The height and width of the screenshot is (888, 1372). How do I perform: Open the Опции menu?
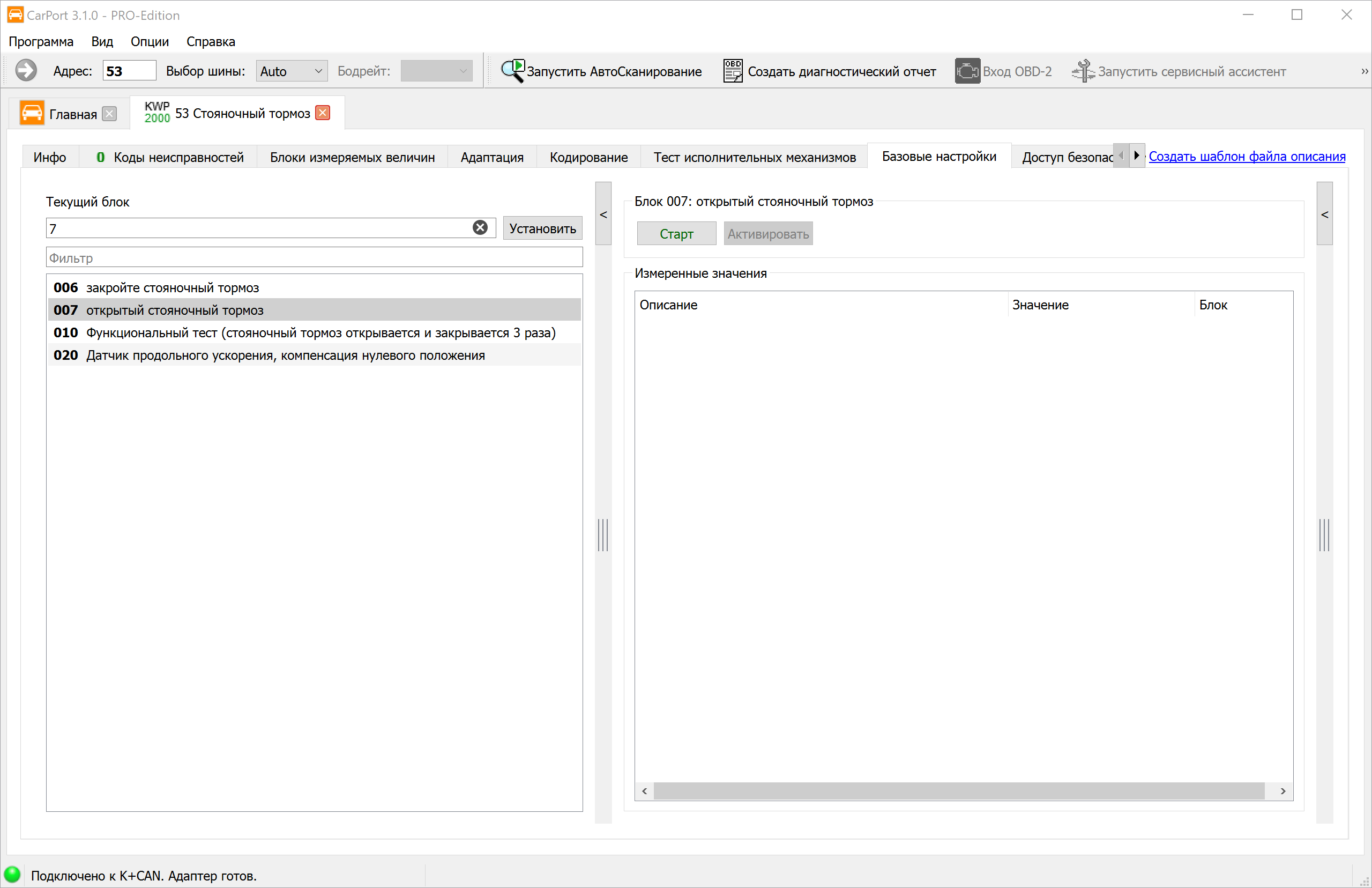click(x=150, y=41)
